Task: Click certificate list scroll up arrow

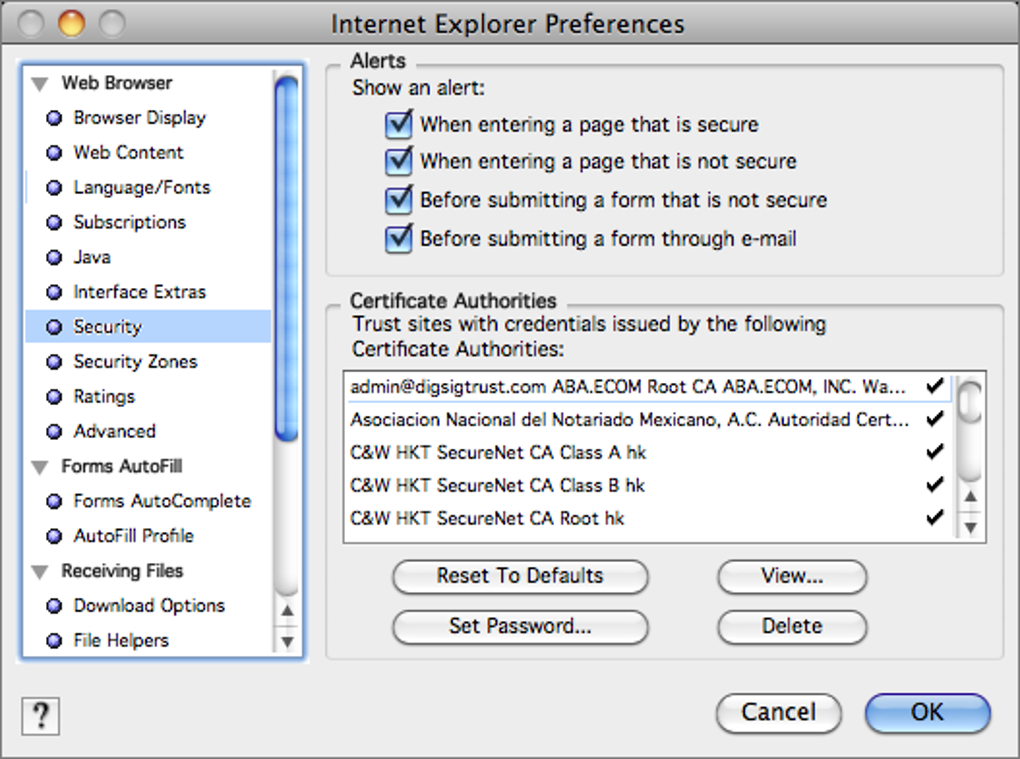Action: click(971, 497)
